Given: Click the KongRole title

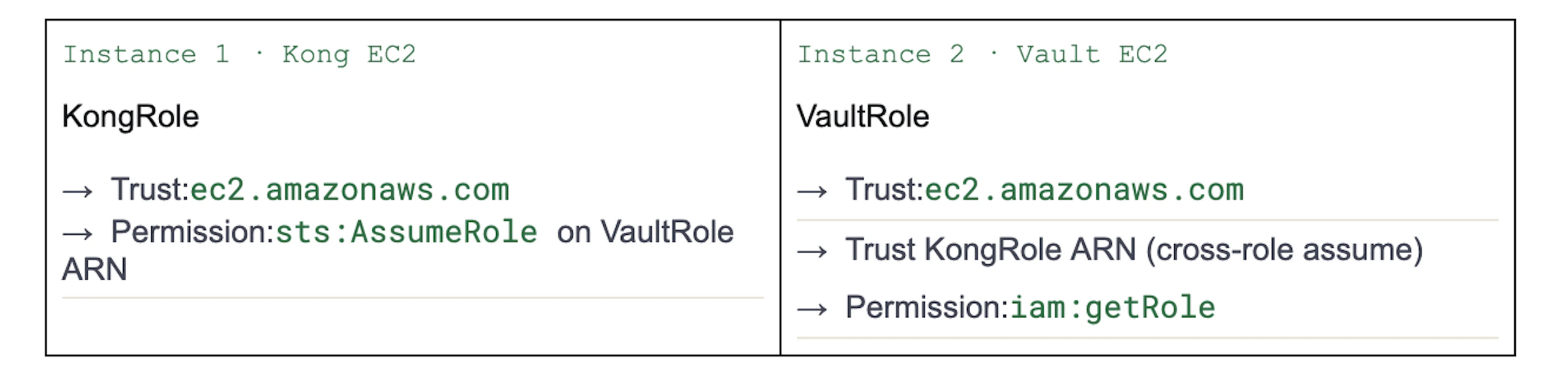Looking at the screenshot, I should pos(130,116).
